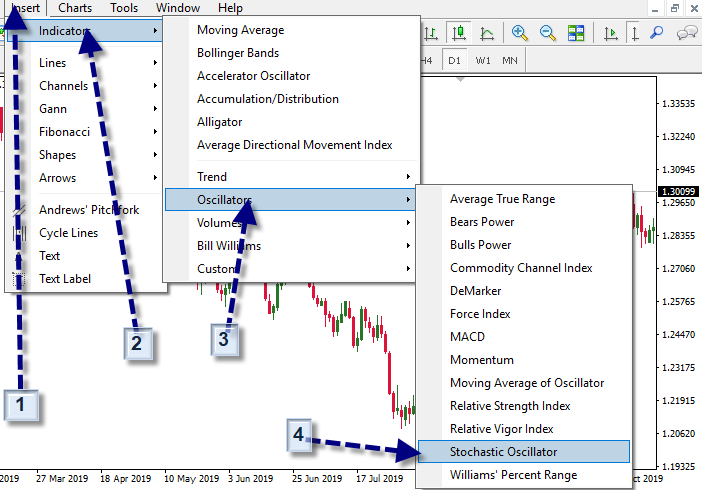The image size is (702, 490).
Task: Expand the Volumes submenu
Action: click(290, 223)
